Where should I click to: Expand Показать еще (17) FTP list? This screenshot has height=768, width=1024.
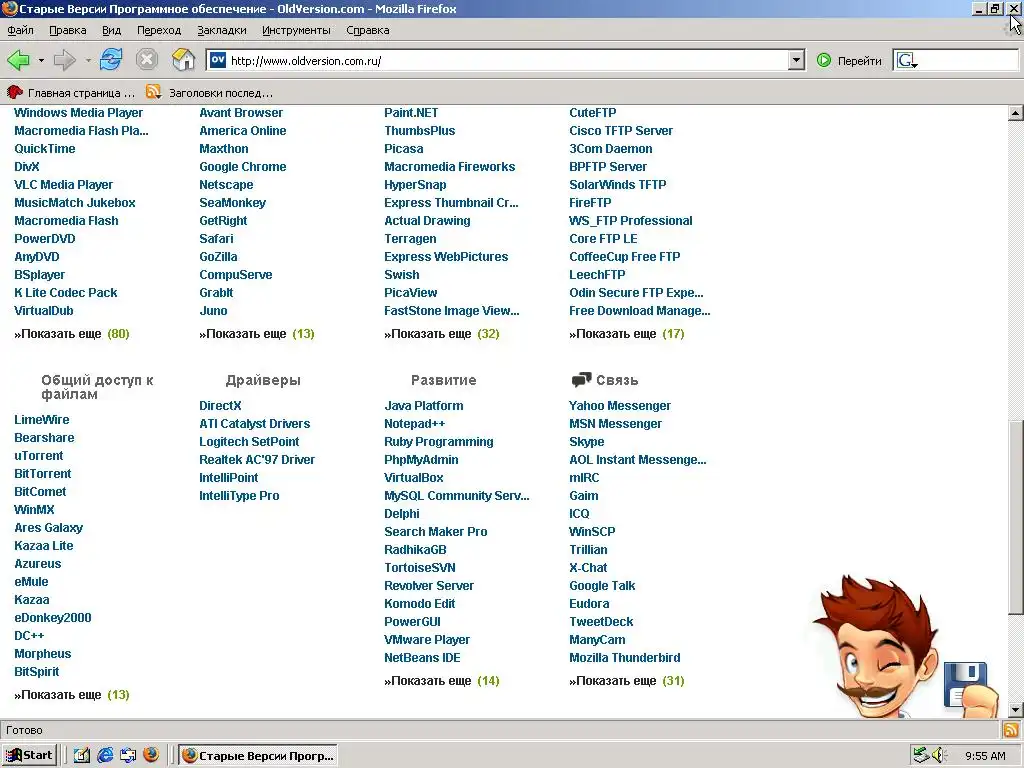point(626,334)
